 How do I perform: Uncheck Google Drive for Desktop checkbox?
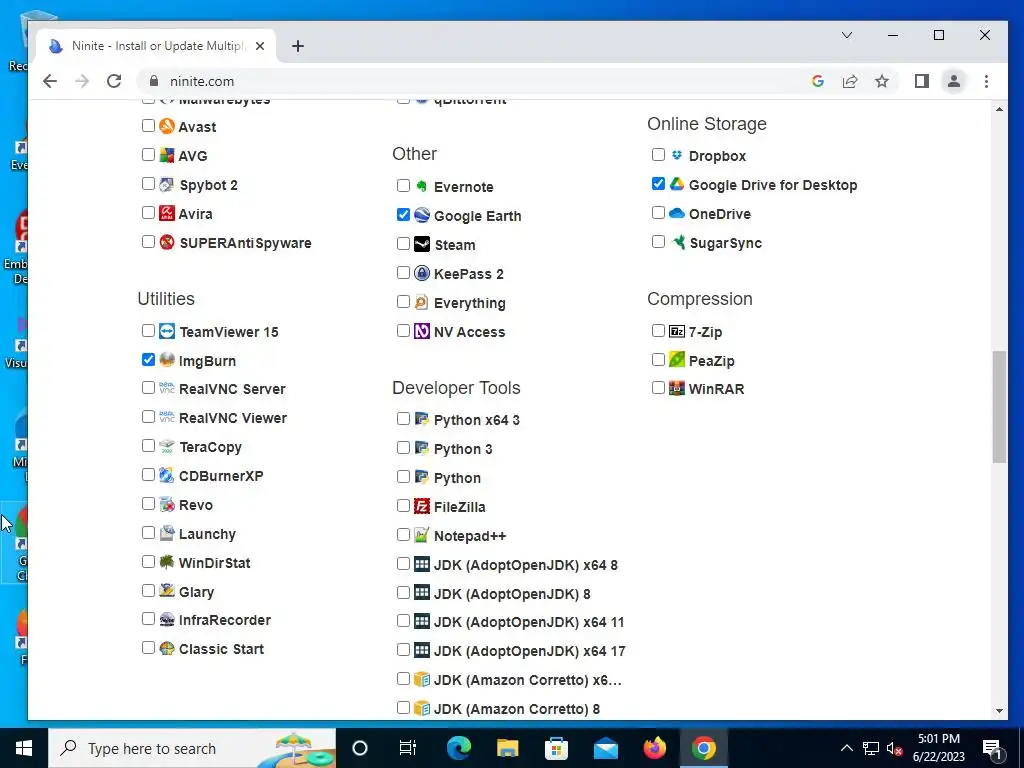[658, 184]
